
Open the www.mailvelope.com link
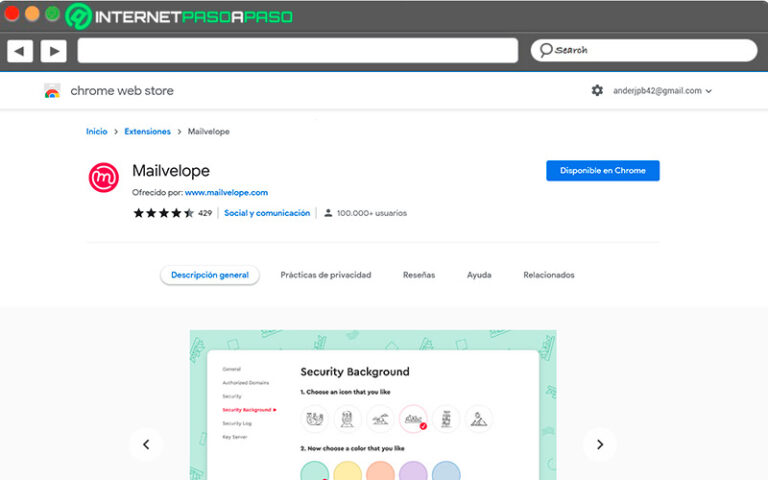(226, 192)
